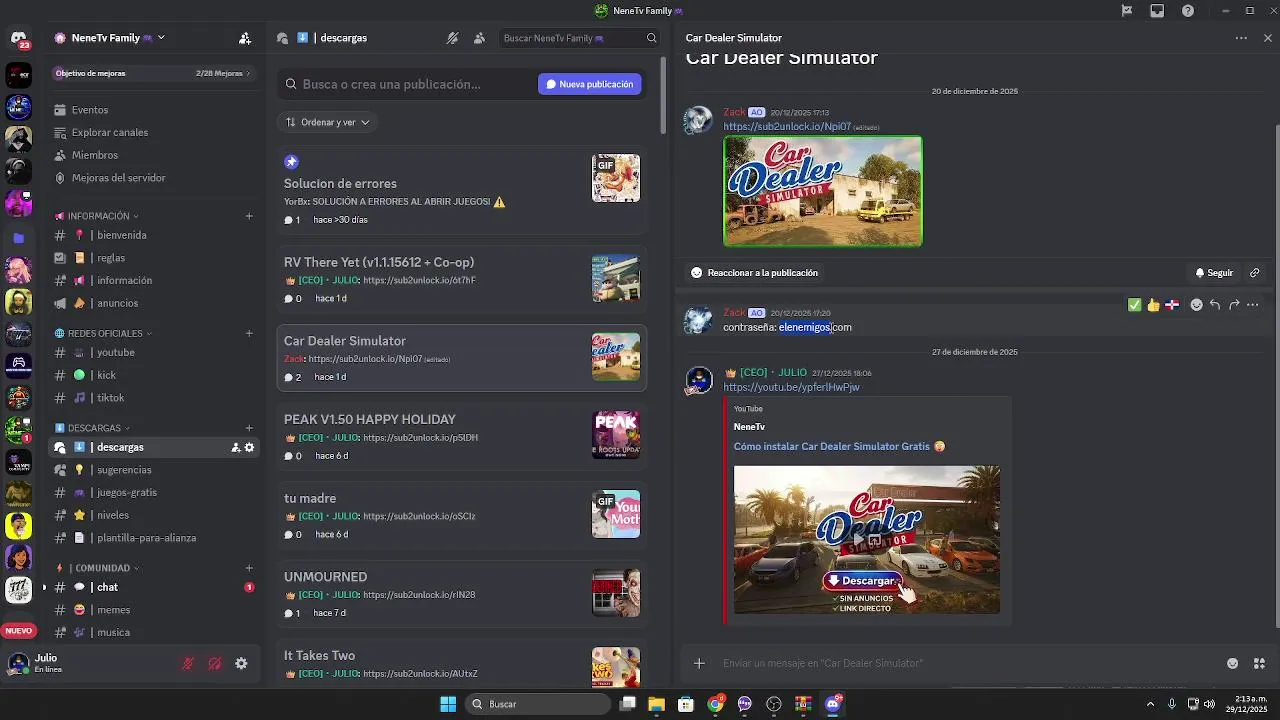Screen dimensions: 1280x720
Task: Open Car Dealer Simulator image in Zack's post
Action: (822, 191)
